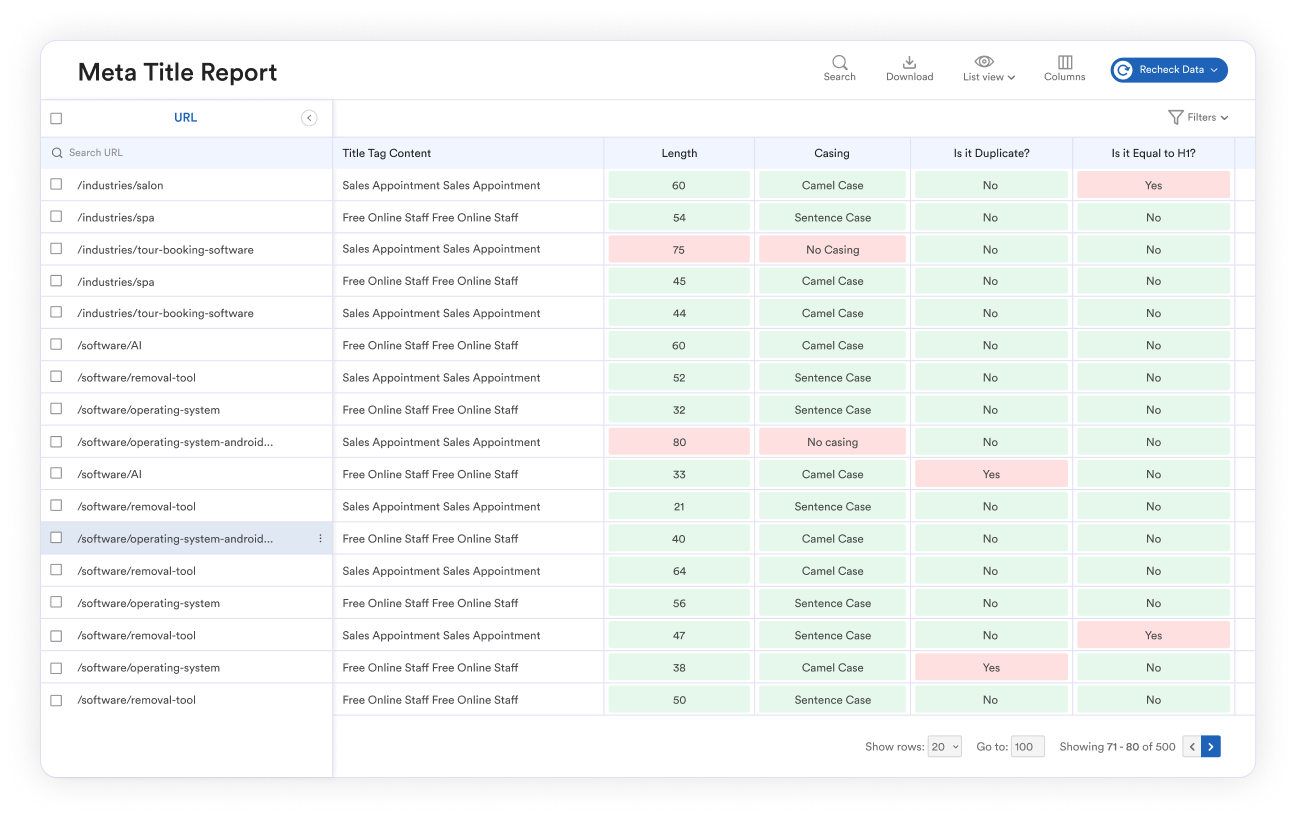
Task: Click the three-dot menu on highlighted row
Action: coord(320,539)
